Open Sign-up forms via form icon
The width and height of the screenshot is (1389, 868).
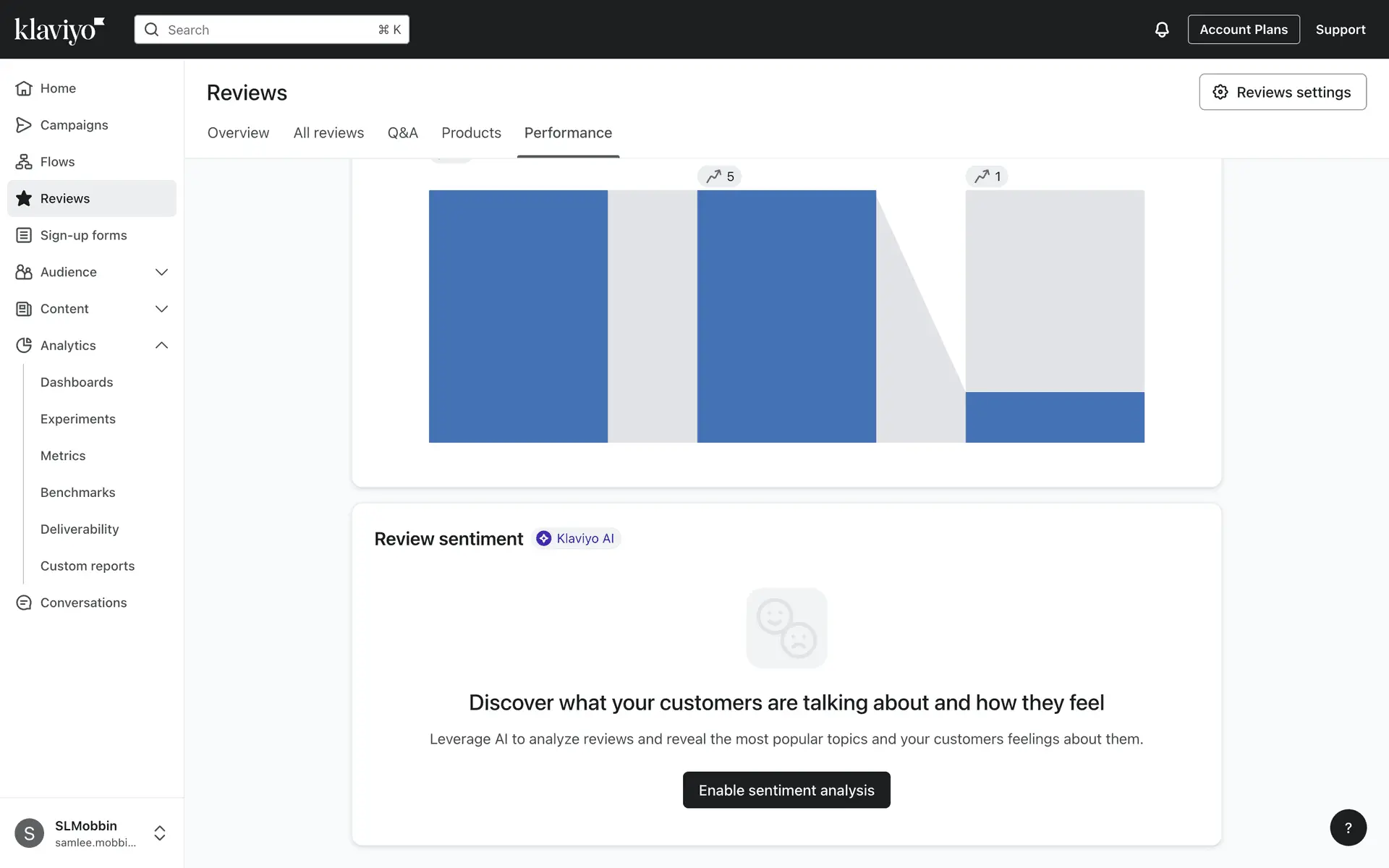(x=24, y=235)
